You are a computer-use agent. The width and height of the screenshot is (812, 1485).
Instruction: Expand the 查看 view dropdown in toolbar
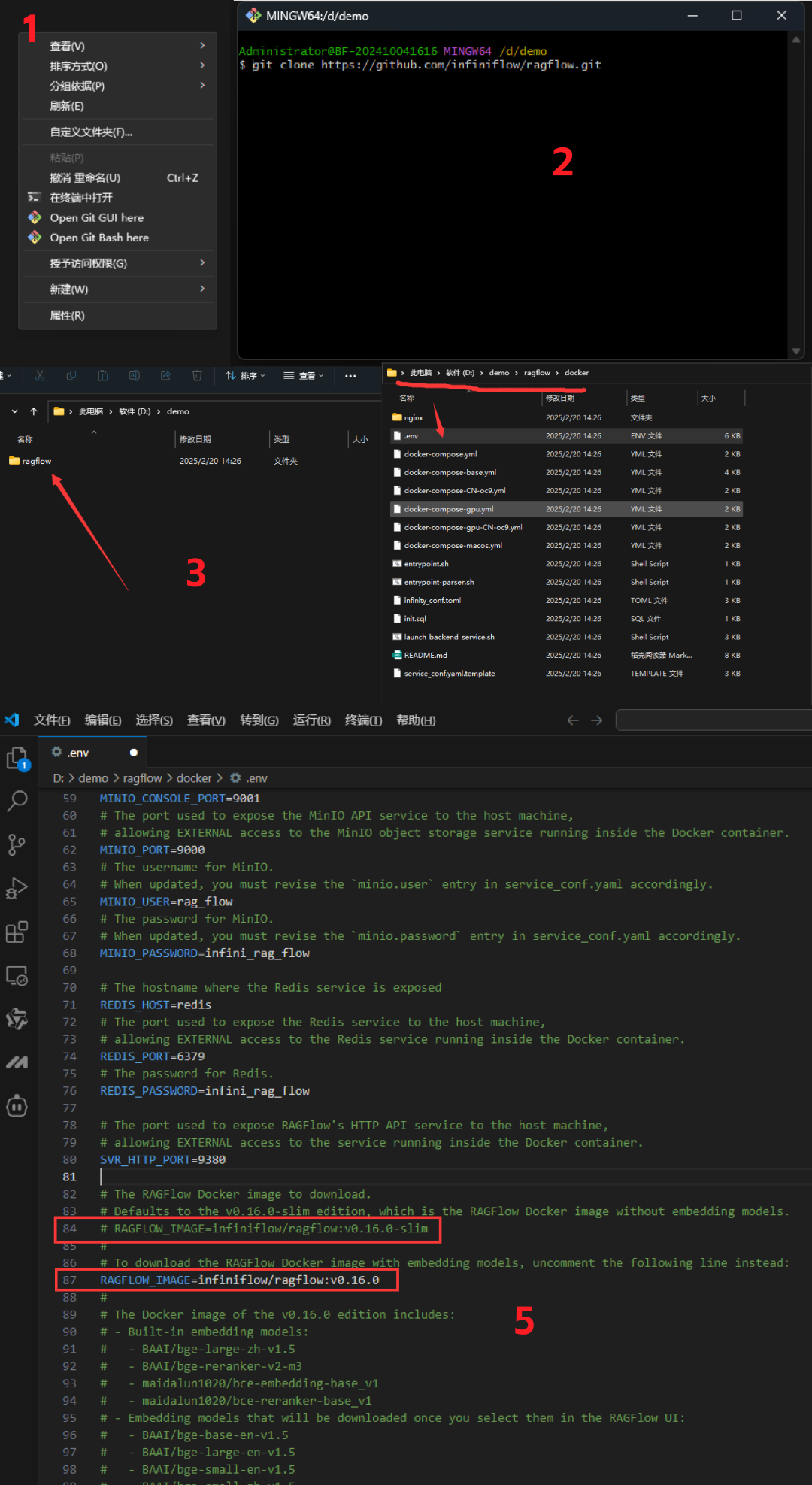304,375
